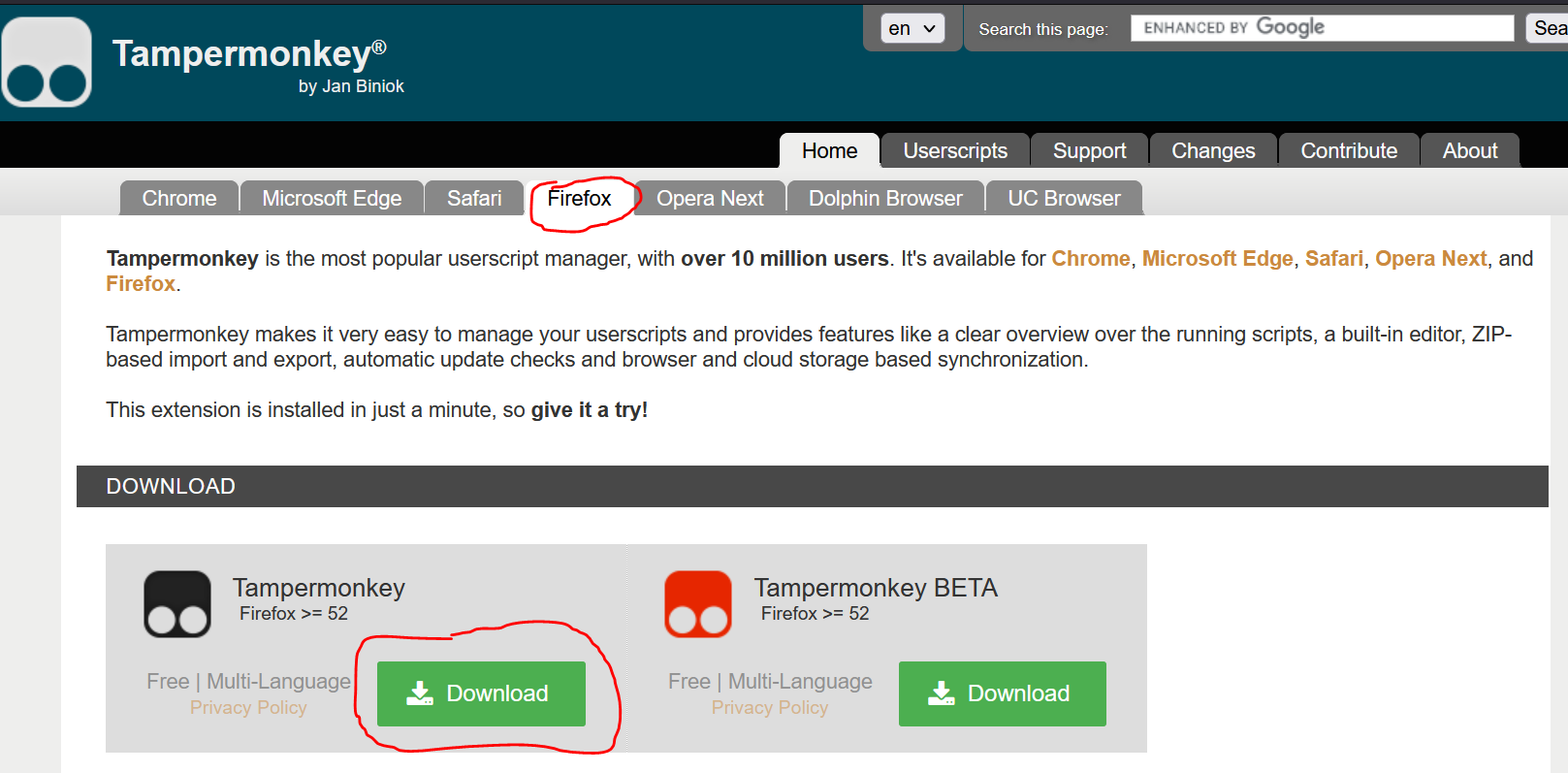Open the en language dropdown

pyautogui.click(x=912, y=28)
